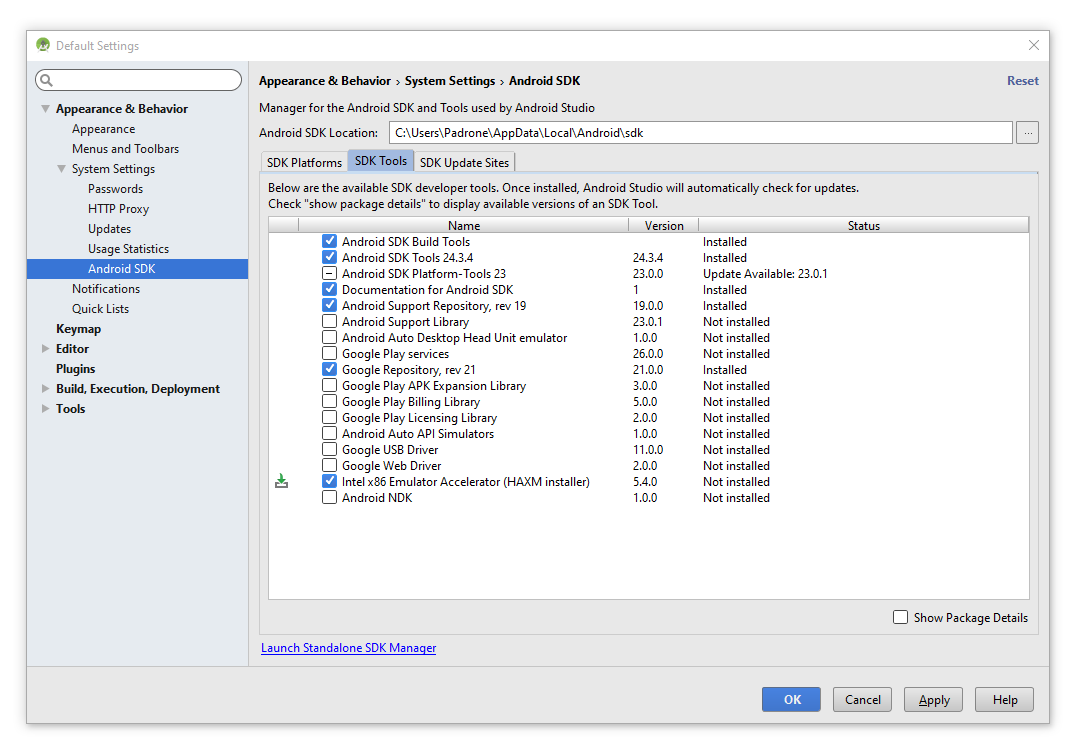
Task: Enable Show Package Details
Action: (x=900, y=617)
